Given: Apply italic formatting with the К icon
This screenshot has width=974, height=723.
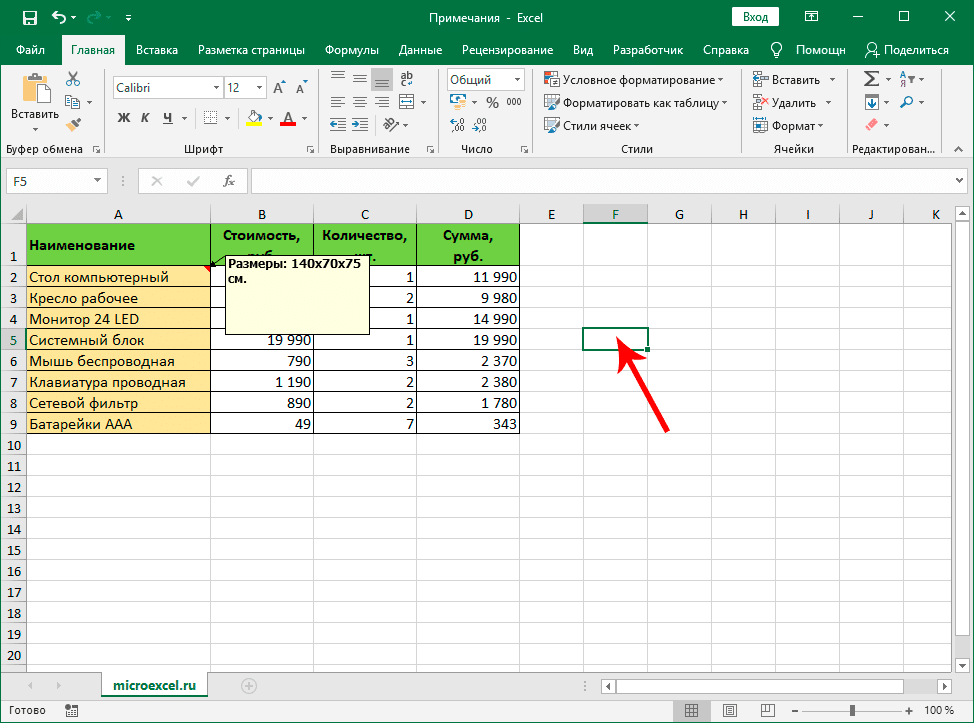Looking at the screenshot, I should [147, 117].
